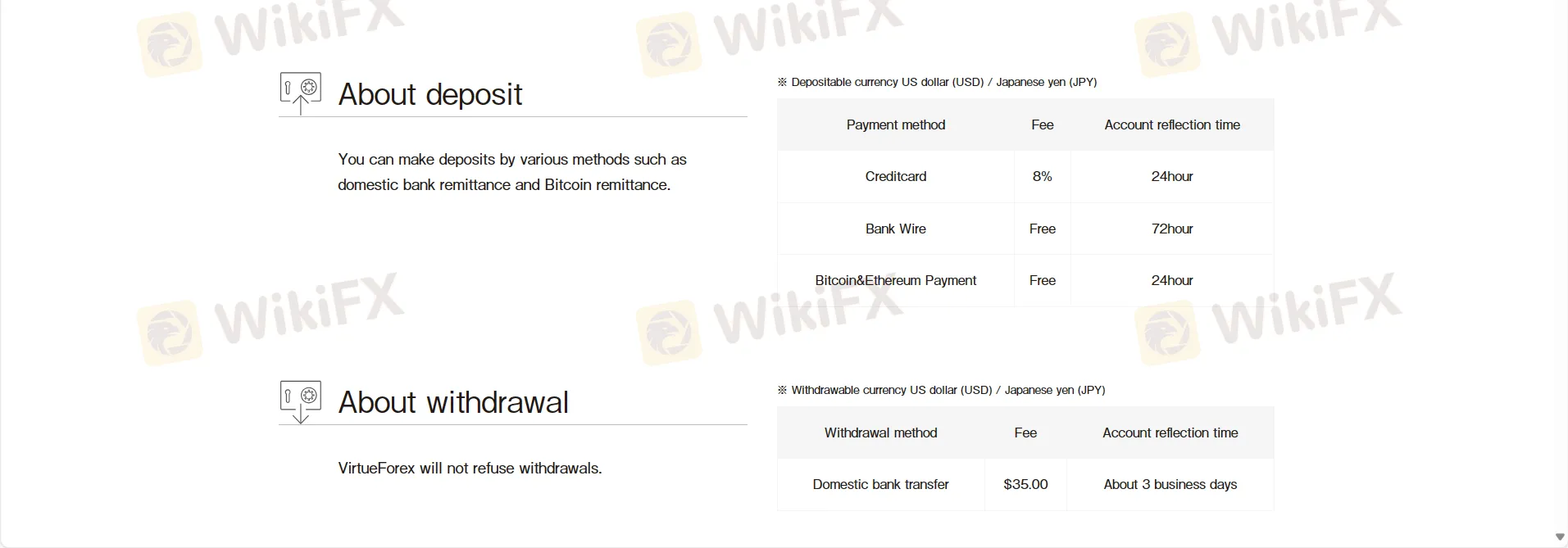The width and height of the screenshot is (1568, 548).
Task: Click the Payment method column header
Action: (x=895, y=125)
